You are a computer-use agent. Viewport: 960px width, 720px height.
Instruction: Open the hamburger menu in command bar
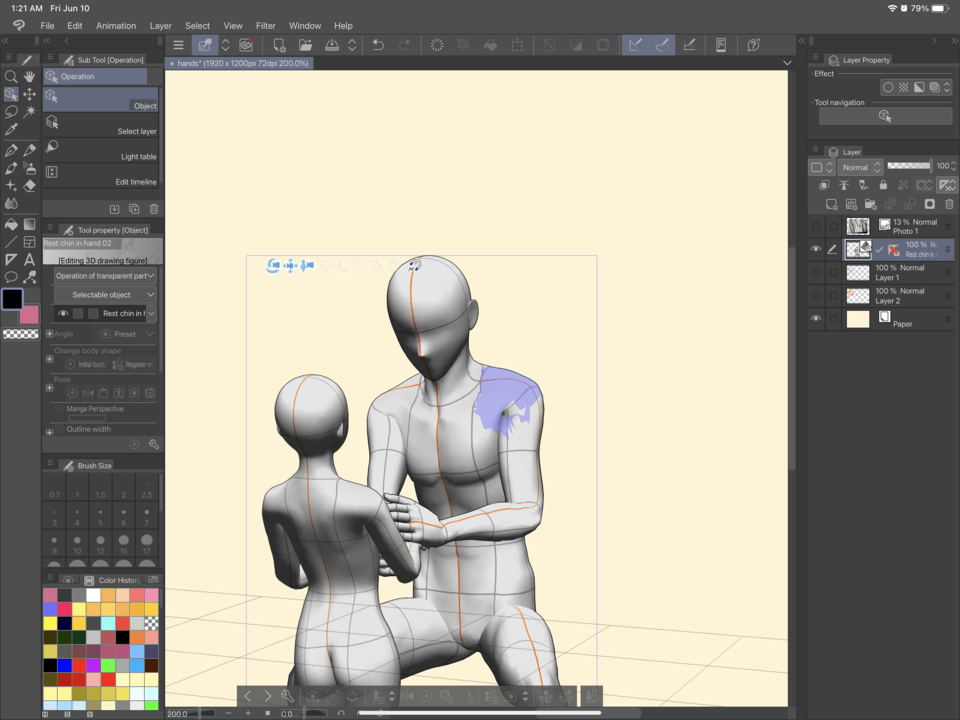point(178,45)
